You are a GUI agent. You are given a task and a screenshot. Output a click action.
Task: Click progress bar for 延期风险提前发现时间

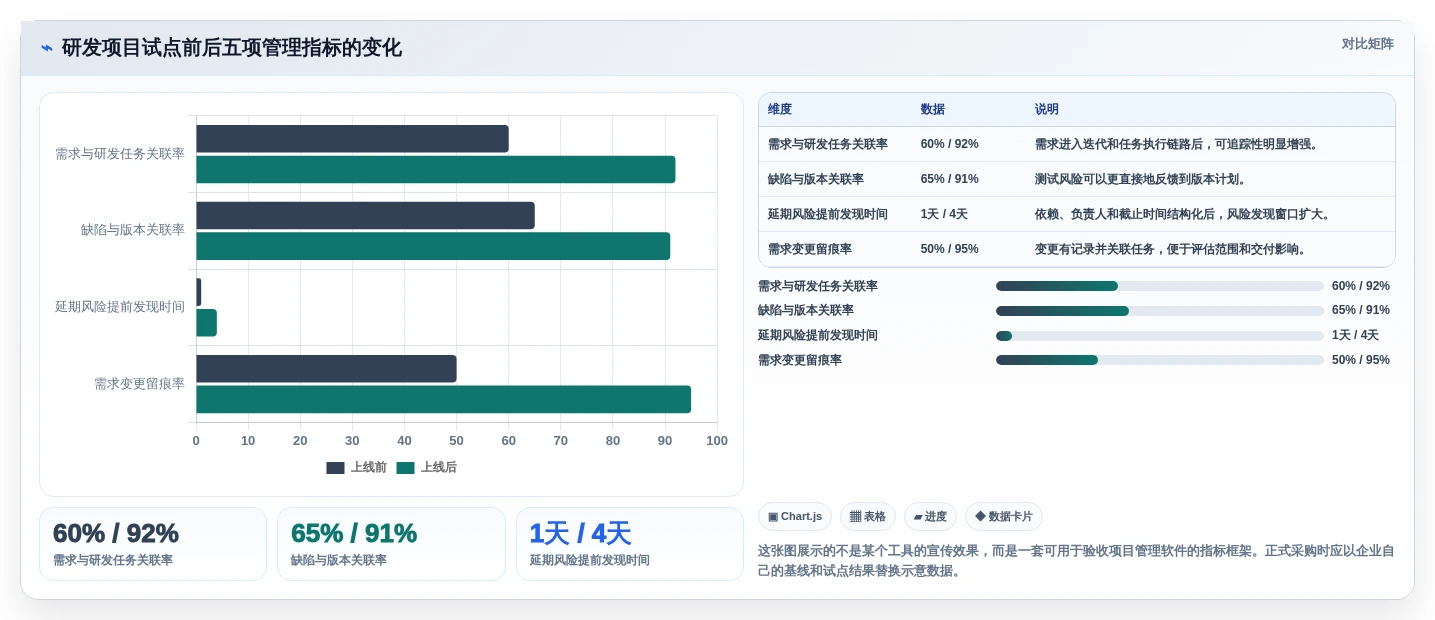1160,336
